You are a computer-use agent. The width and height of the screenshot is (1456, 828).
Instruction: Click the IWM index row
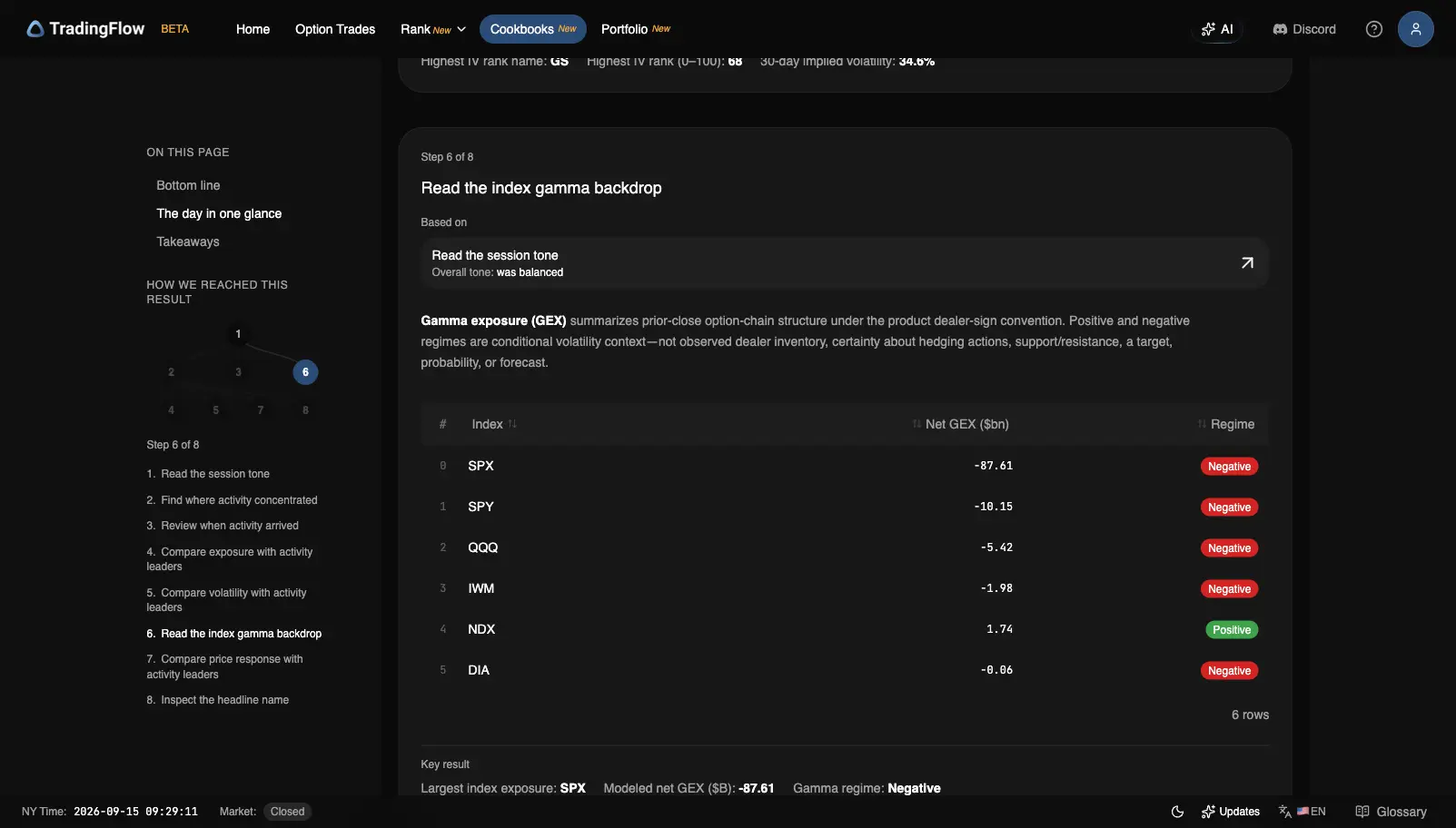(845, 588)
